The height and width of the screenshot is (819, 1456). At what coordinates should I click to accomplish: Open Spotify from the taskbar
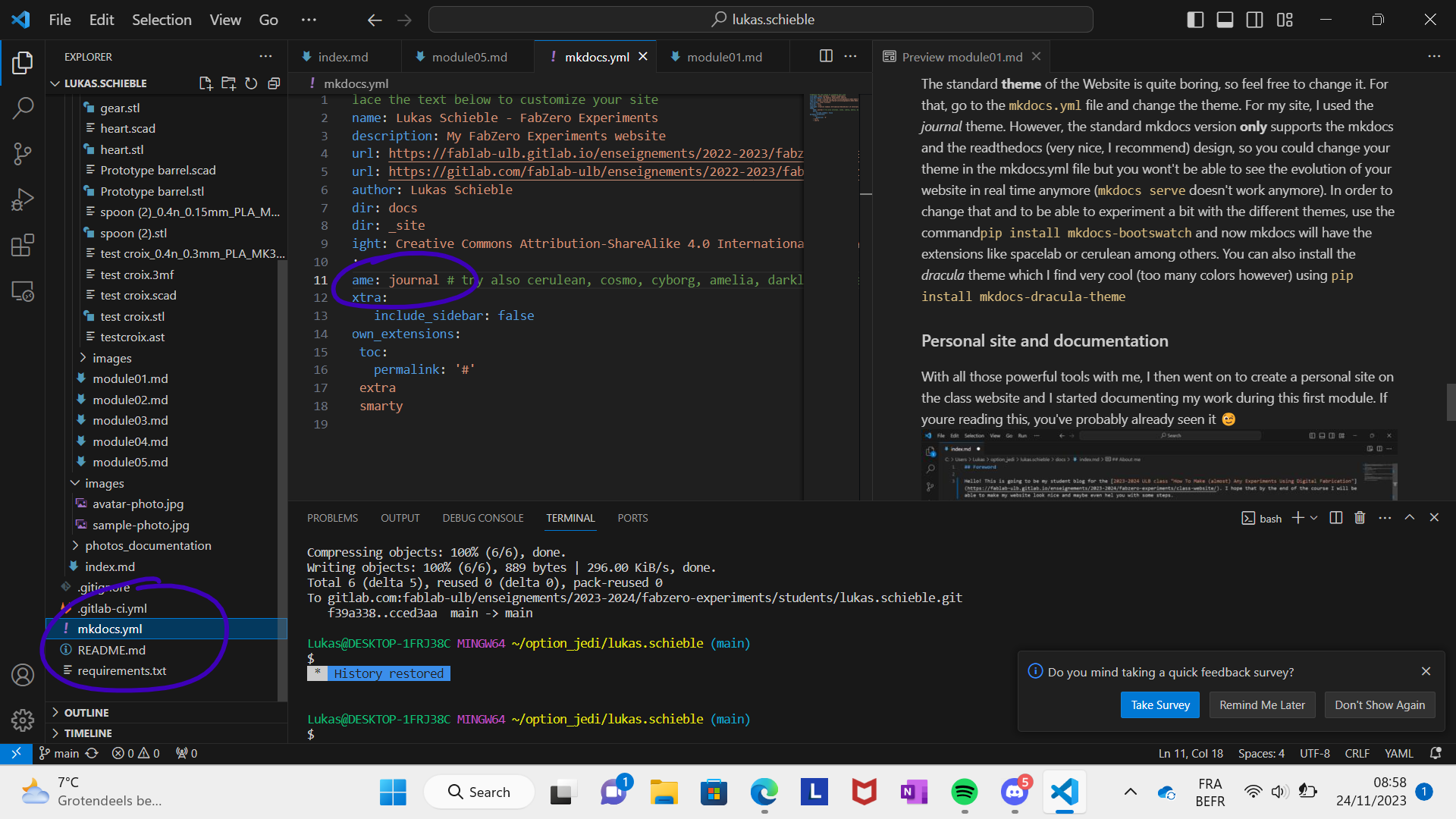click(x=965, y=792)
